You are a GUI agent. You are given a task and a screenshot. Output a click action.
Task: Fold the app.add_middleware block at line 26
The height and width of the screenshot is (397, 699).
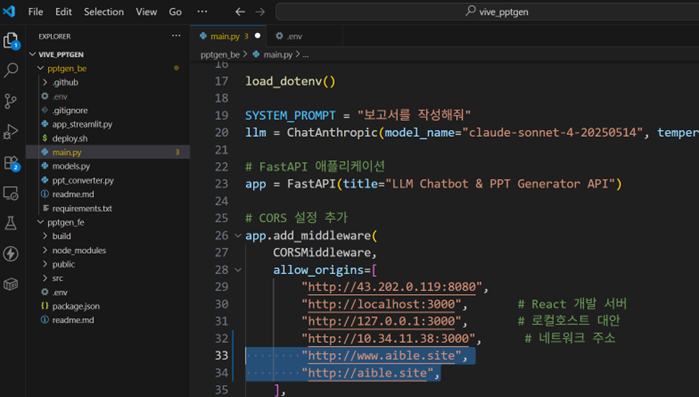(238, 236)
